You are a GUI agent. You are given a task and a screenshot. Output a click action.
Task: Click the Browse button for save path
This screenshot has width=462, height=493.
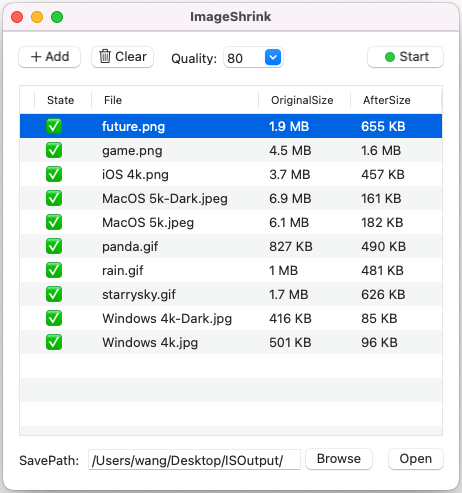point(339,459)
